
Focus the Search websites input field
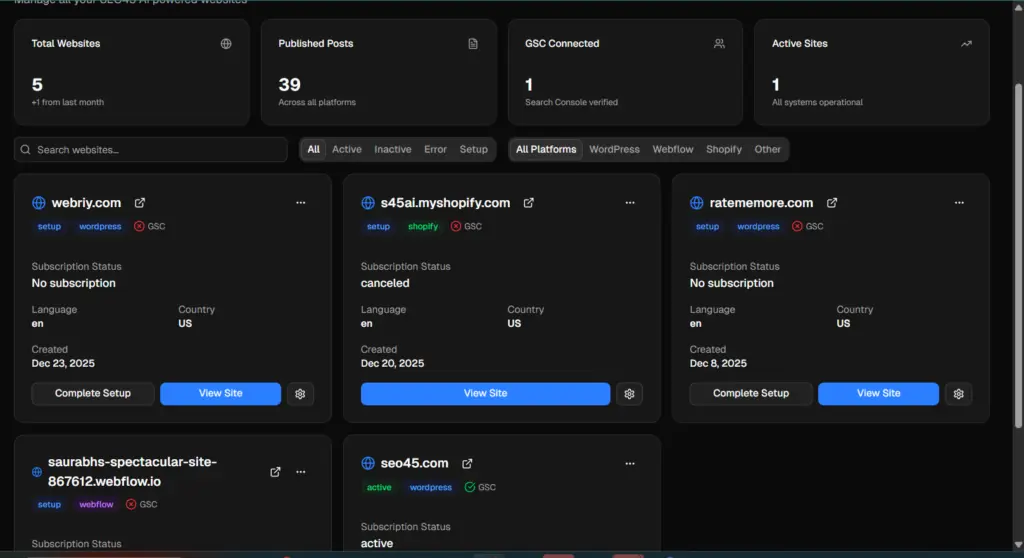tap(151, 150)
